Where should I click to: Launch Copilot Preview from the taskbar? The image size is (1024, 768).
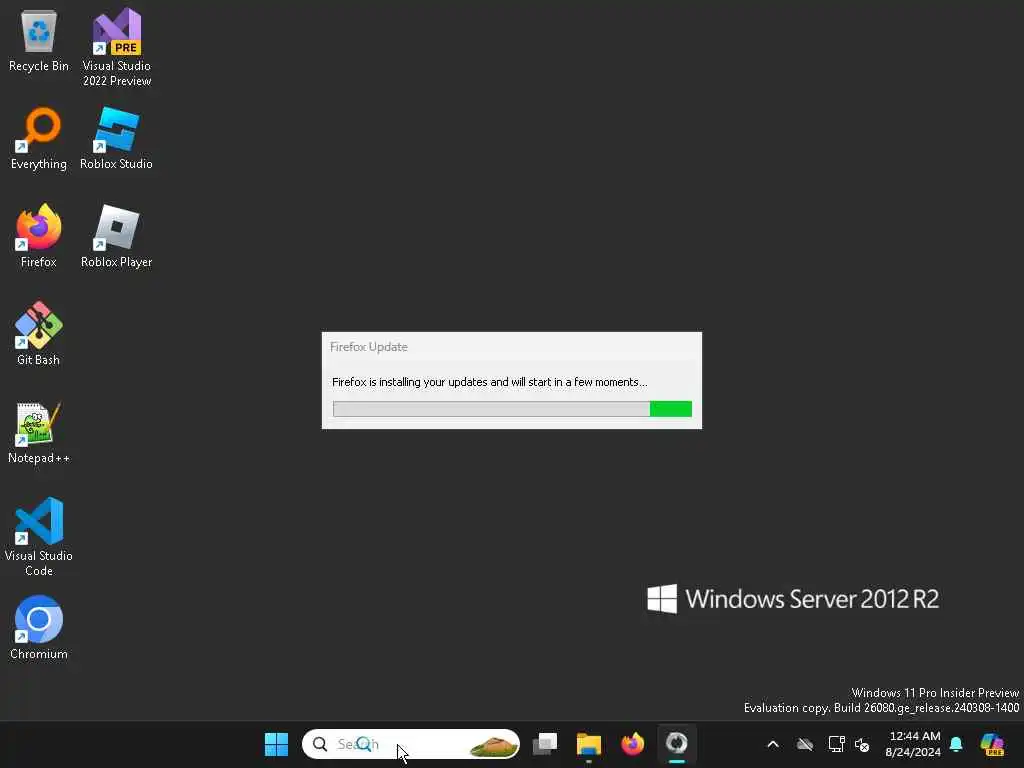point(992,744)
